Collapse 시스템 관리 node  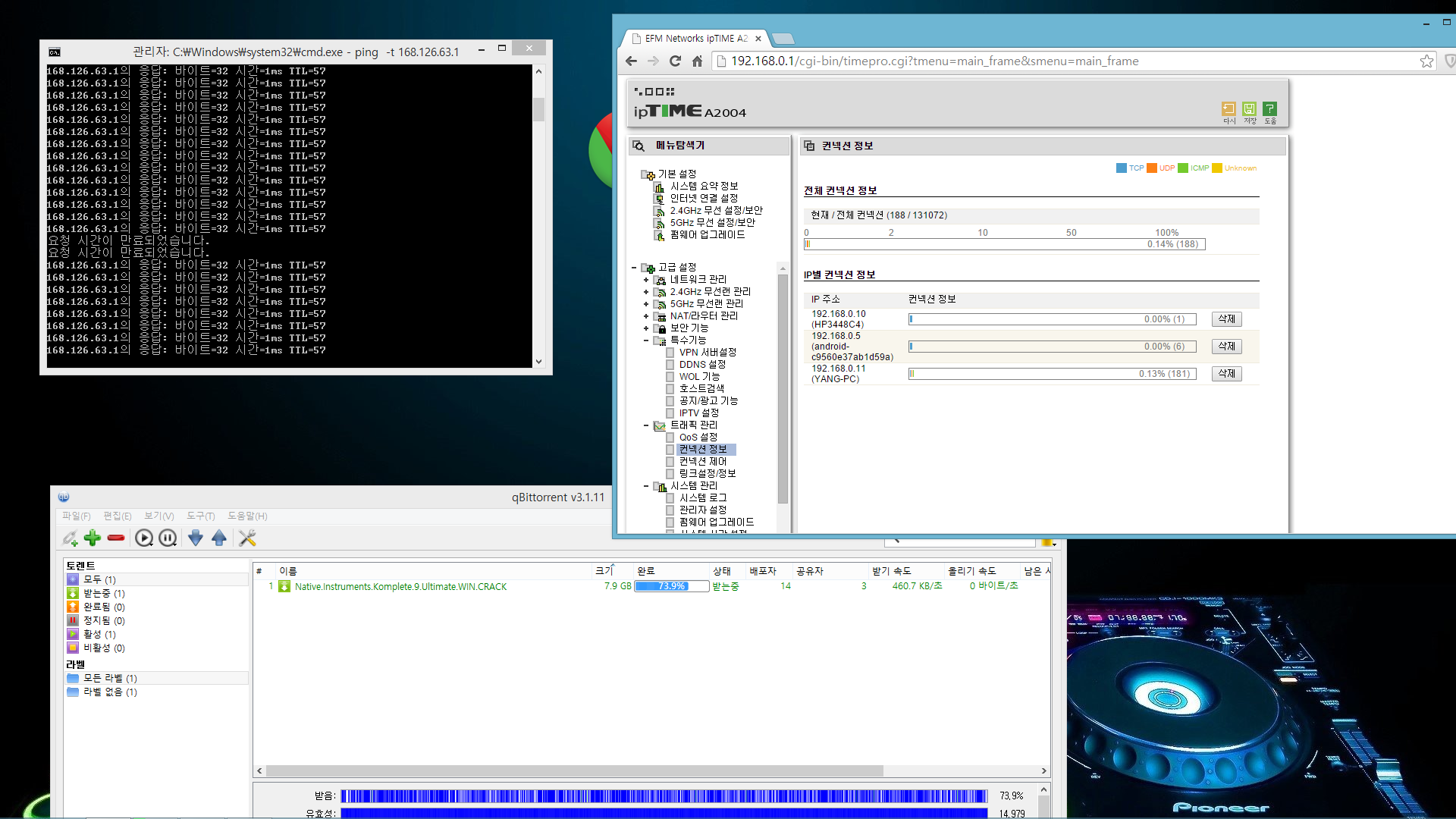tap(646, 486)
